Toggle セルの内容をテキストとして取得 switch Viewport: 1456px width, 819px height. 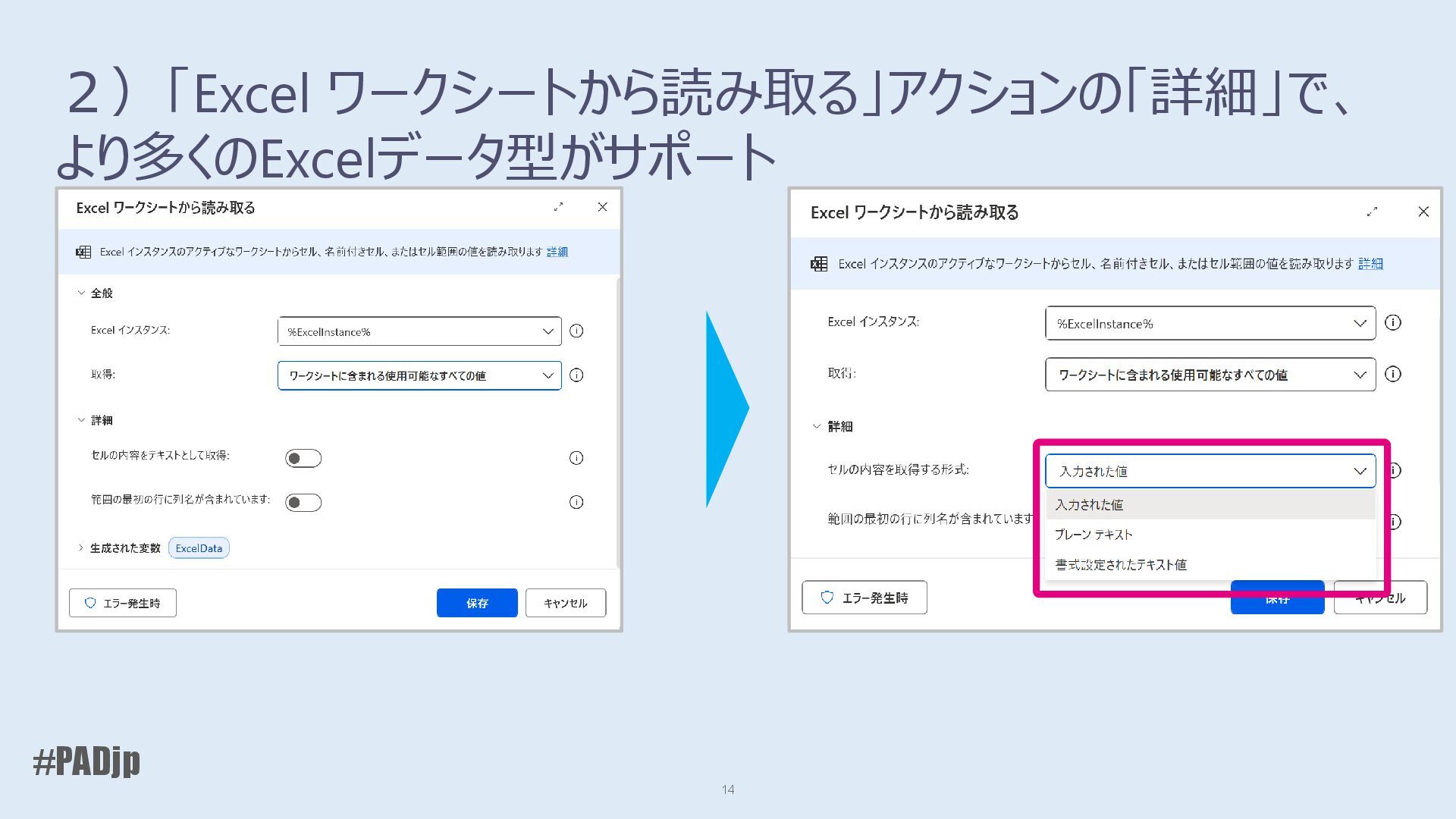[303, 458]
